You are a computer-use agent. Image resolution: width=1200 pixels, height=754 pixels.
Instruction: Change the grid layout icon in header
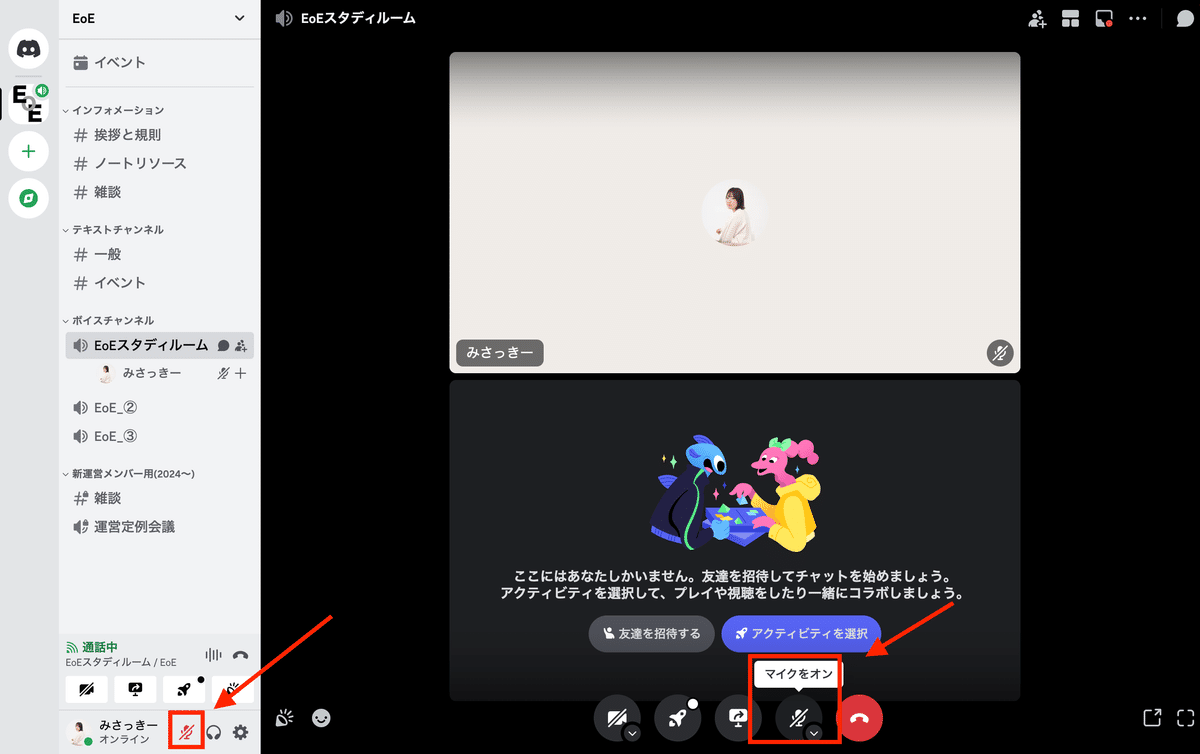pos(1071,18)
